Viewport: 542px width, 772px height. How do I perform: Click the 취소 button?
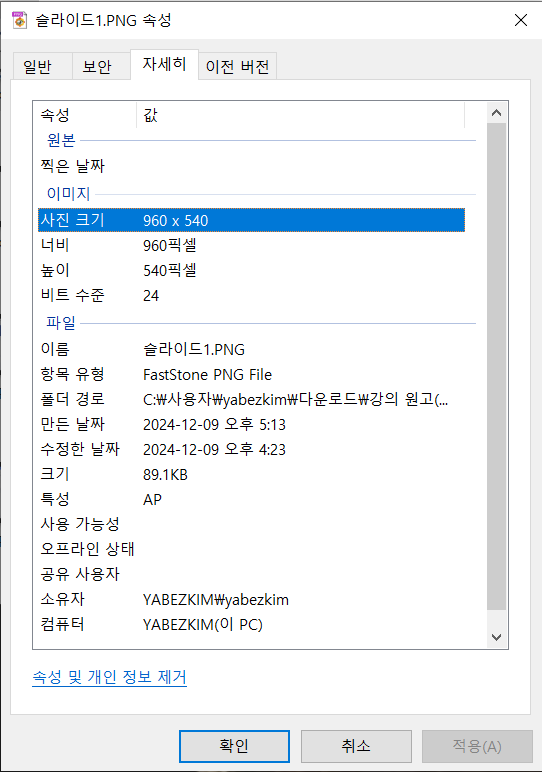pos(356,746)
